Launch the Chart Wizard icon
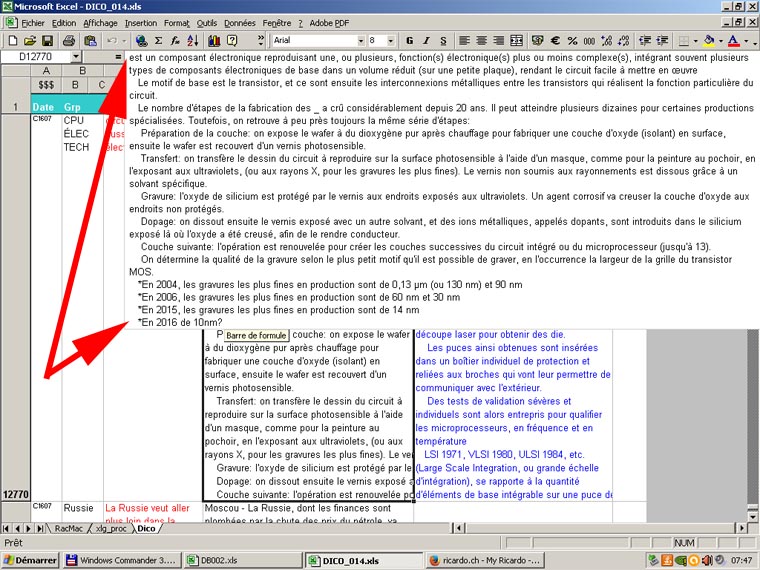 [216, 41]
